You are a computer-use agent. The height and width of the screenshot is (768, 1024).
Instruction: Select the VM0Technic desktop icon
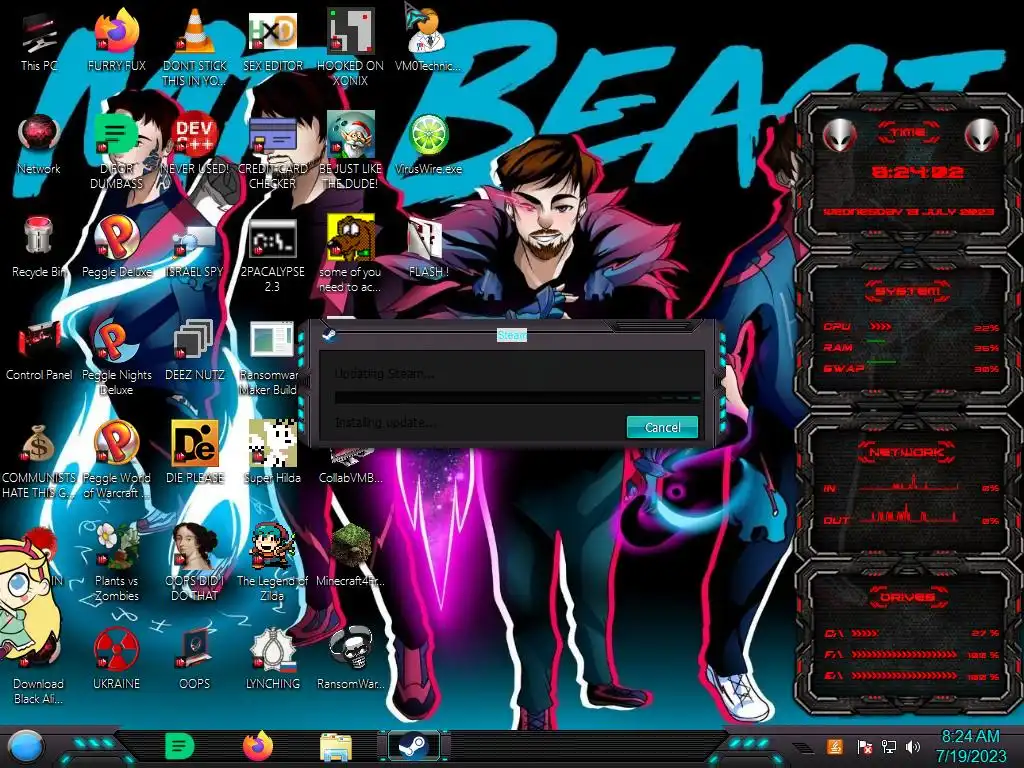point(428,40)
